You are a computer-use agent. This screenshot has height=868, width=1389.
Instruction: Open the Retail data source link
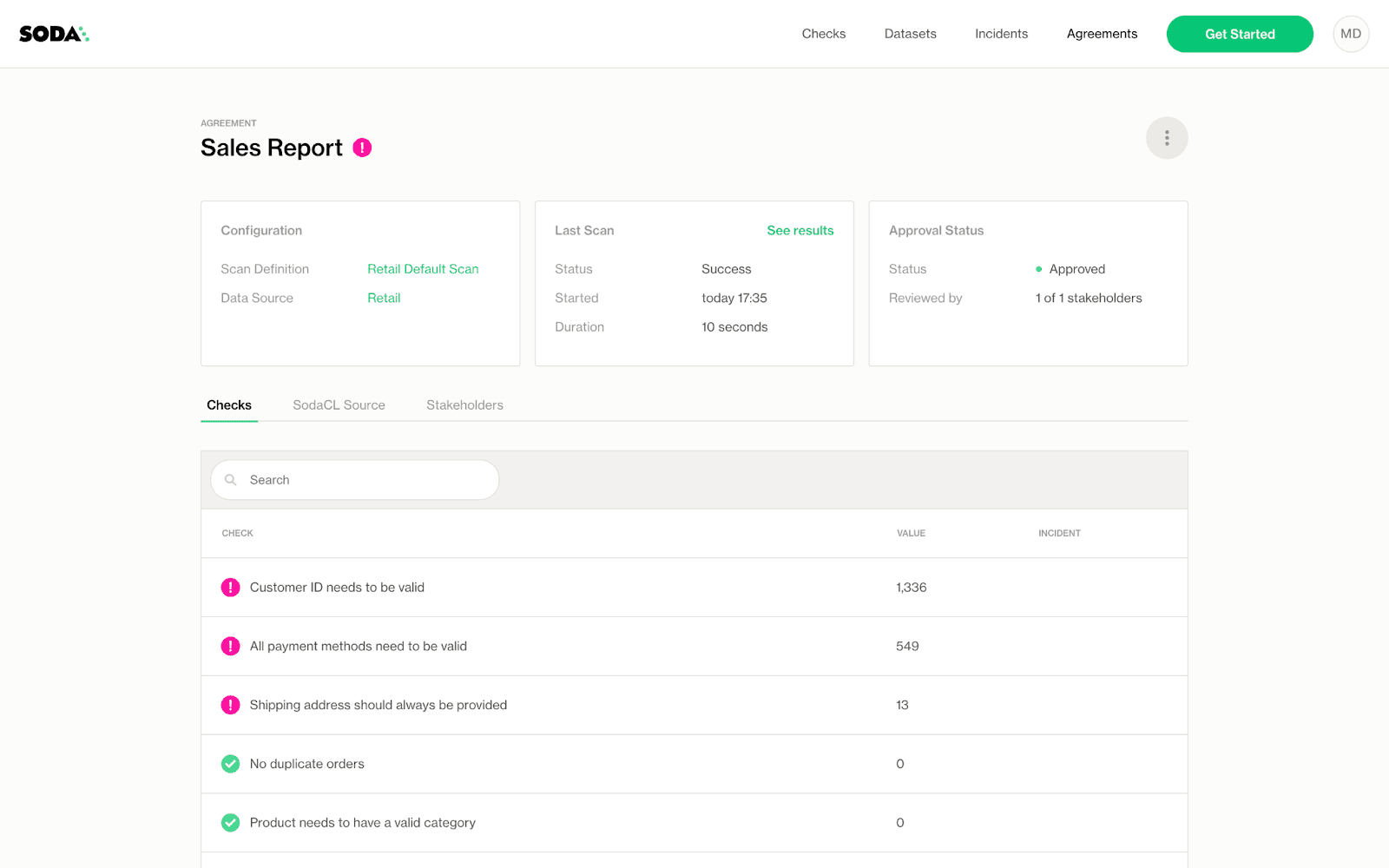coord(384,298)
